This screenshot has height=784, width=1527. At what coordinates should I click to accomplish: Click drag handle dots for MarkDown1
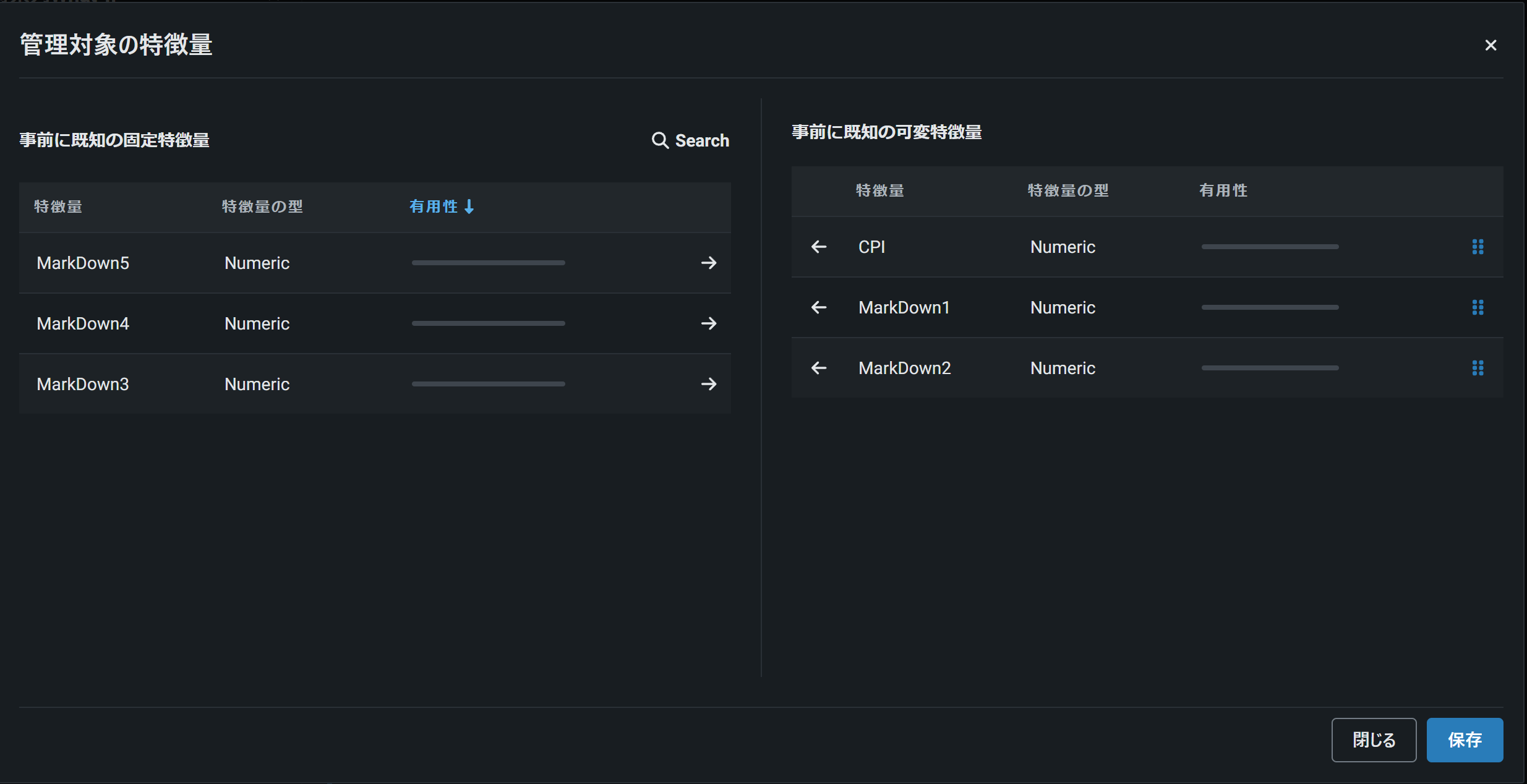pyautogui.click(x=1478, y=307)
